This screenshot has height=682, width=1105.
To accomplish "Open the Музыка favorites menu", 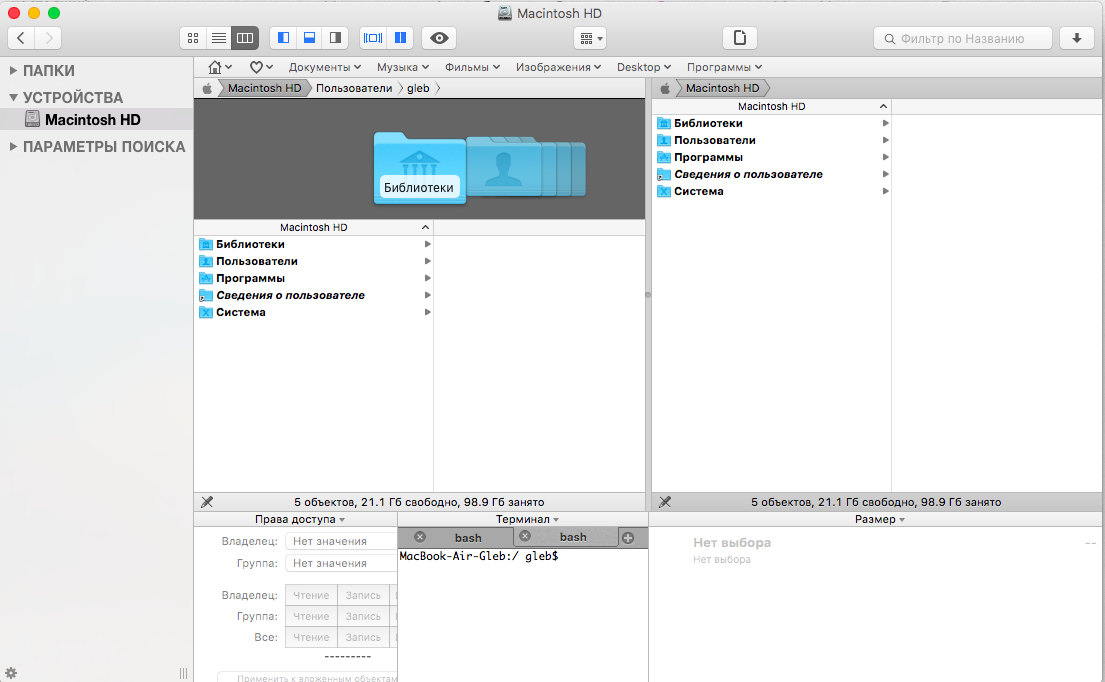I will coord(402,67).
